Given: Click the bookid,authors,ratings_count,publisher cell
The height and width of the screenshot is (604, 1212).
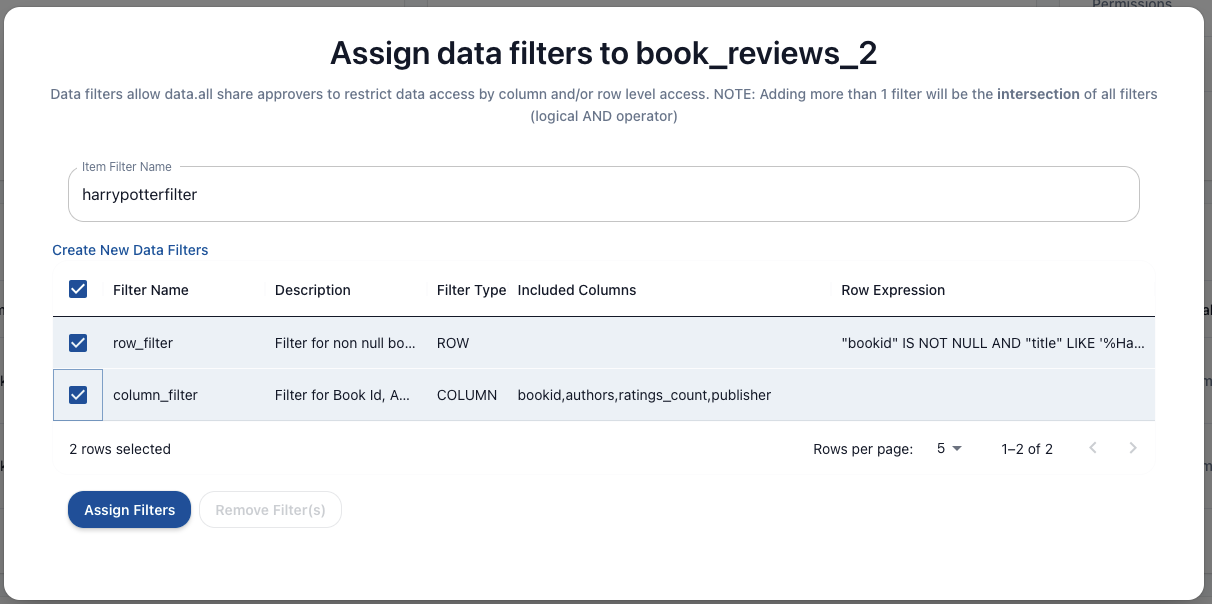Looking at the screenshot, I should 670,395.
